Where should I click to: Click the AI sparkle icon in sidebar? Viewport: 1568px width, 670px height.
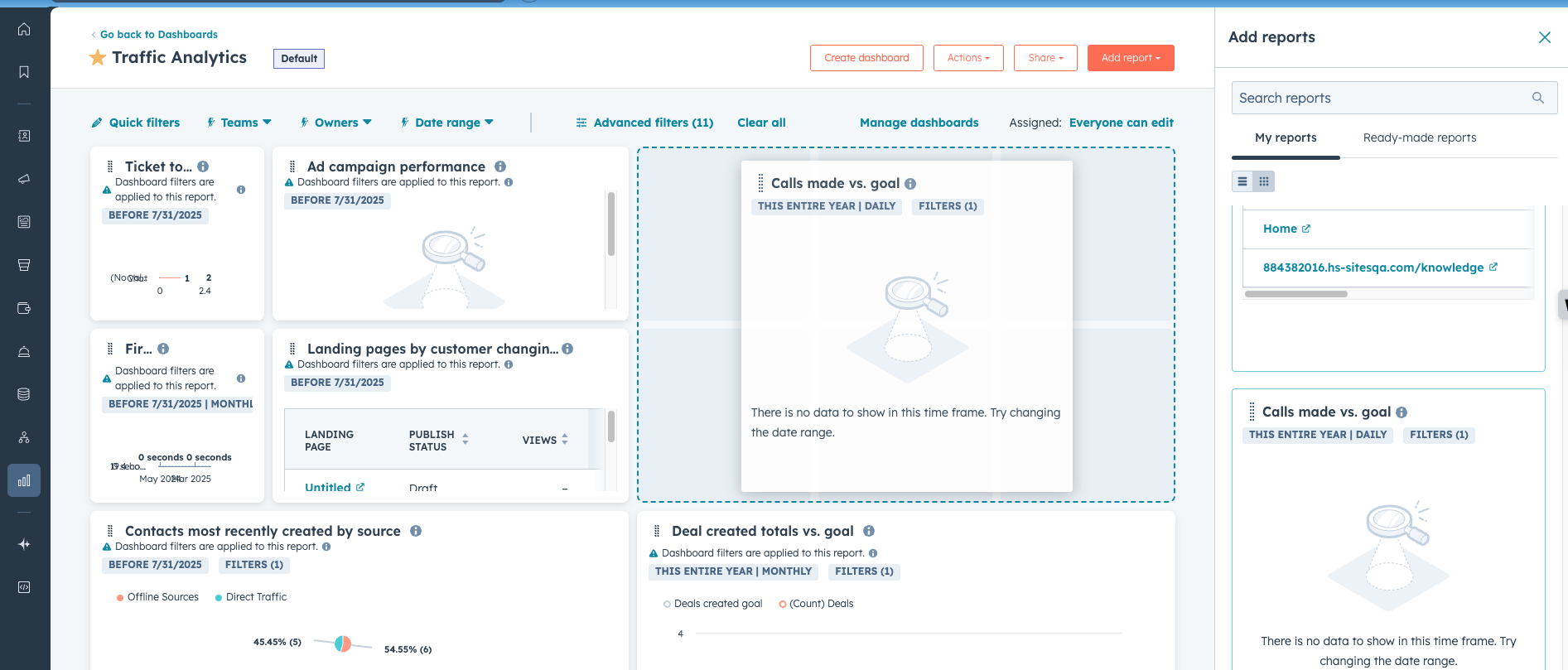pyautogui.click(x=24, y=544)
